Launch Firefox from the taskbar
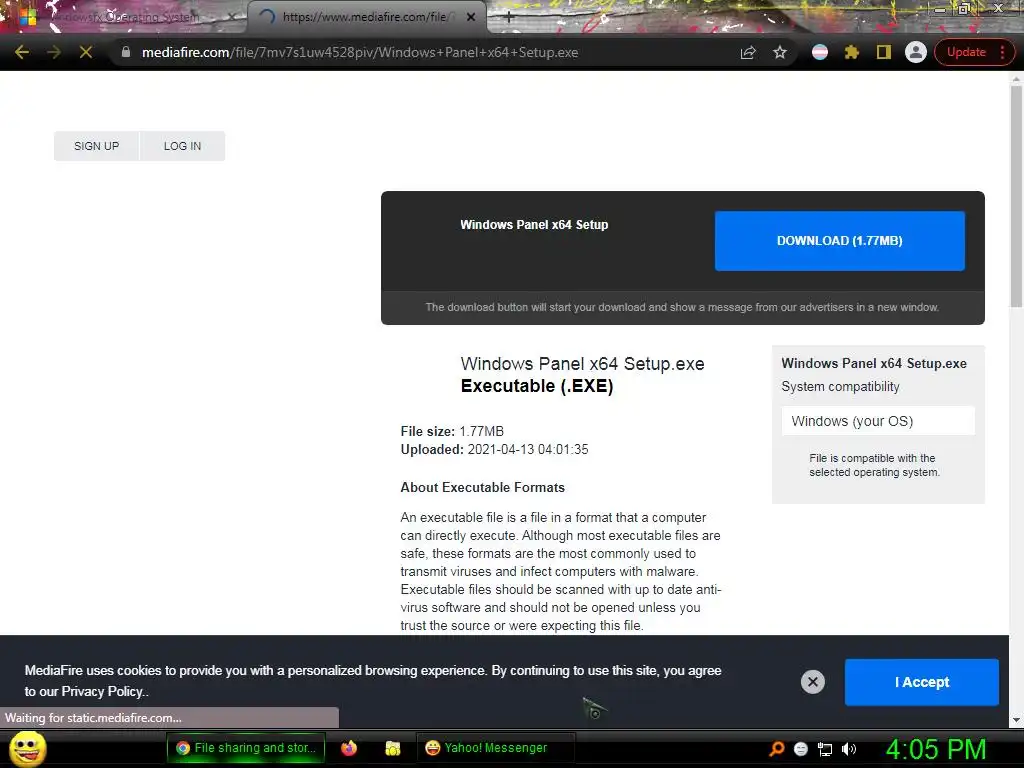Screen dimensions: 1024x768 pyautogui.click(x=349, y=748)
